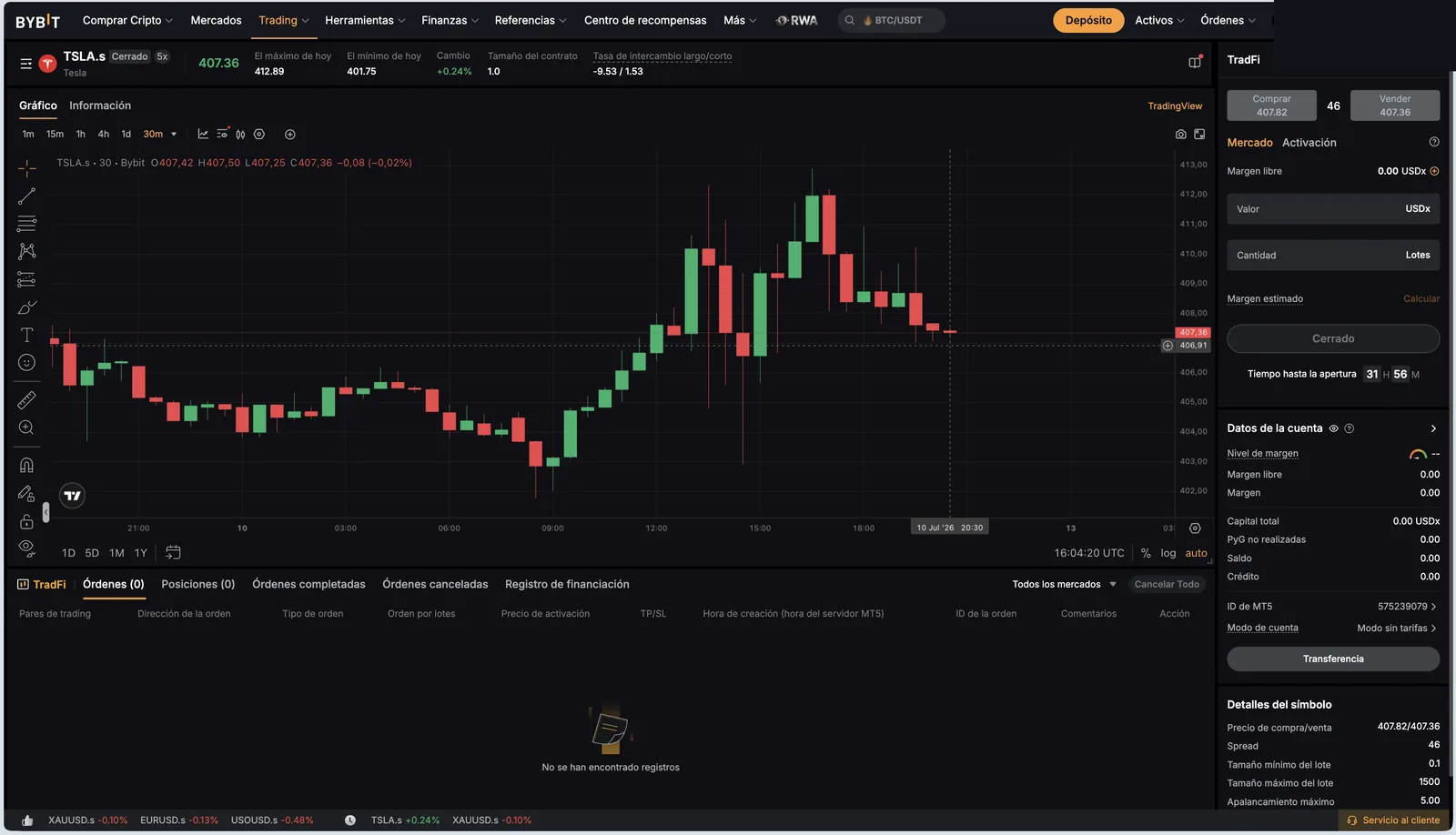Change the candlestick chart style

240,134
